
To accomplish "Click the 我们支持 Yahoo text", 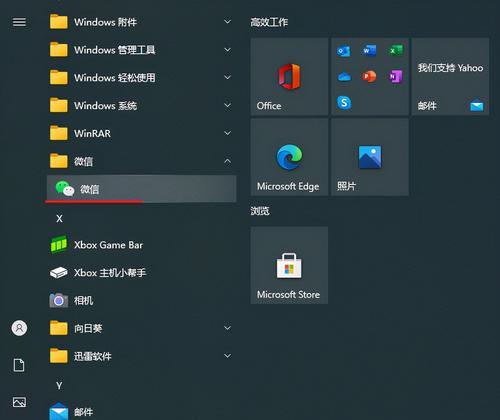I will [450, 68].
